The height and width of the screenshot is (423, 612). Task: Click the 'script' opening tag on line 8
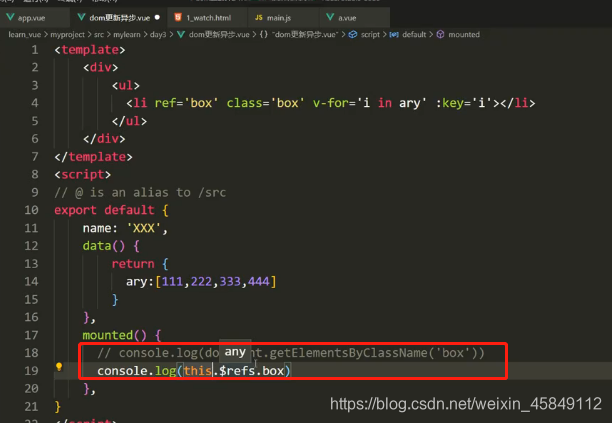pos(83,174)
